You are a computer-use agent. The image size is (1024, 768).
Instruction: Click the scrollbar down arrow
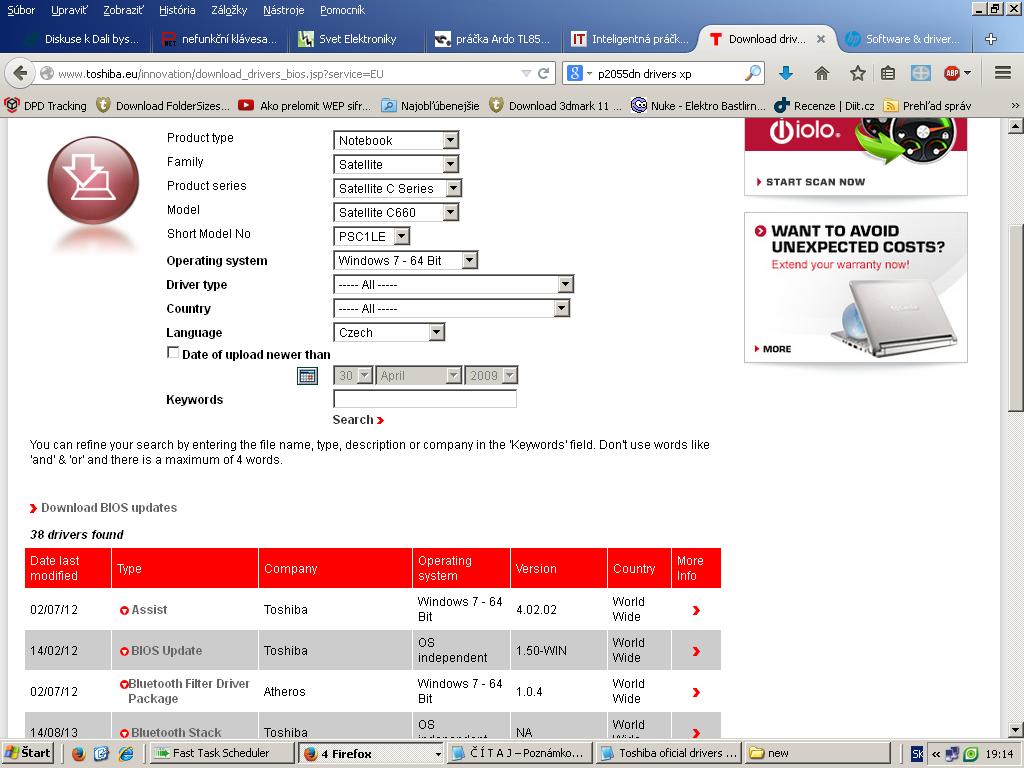1015,729
